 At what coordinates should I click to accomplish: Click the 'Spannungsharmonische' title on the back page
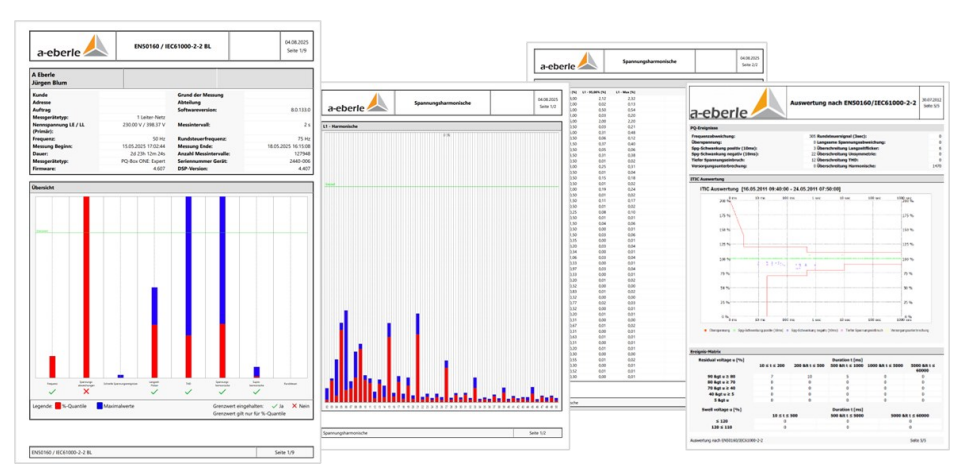(x=650, y=61)
